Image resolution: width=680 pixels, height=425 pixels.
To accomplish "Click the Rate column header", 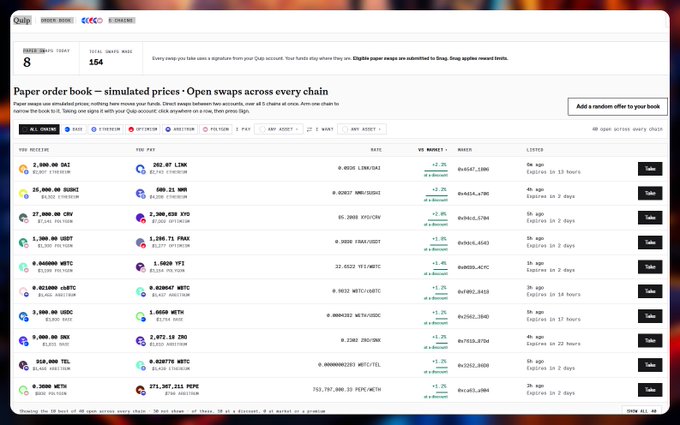I will pos(376,150).
